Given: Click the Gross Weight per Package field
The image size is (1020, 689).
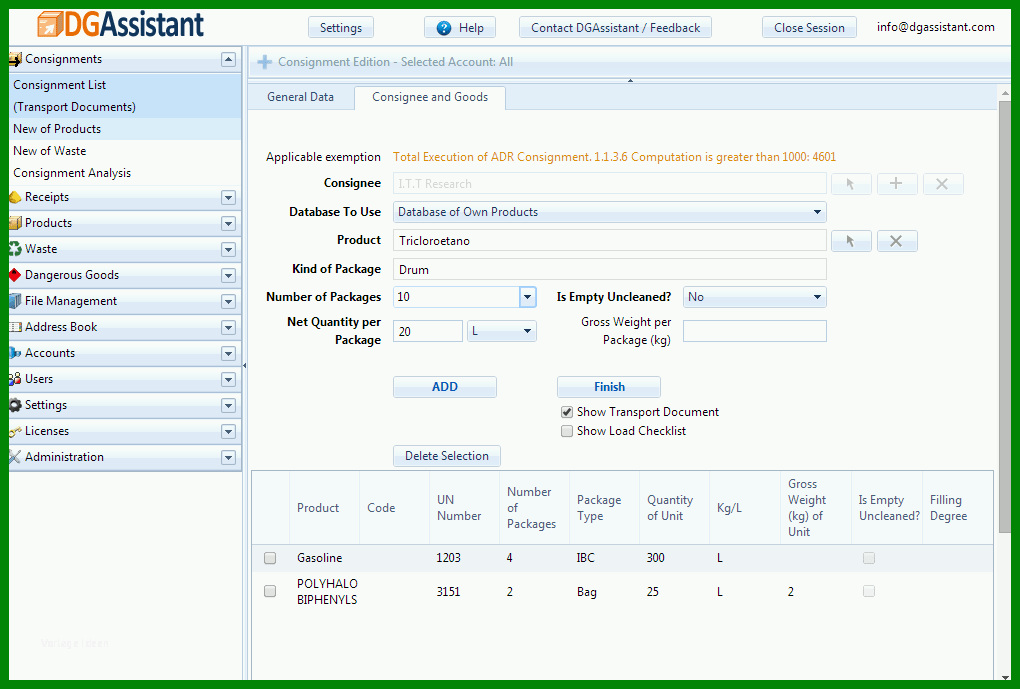Looking at the screenshot, I should tap(755, 331).
